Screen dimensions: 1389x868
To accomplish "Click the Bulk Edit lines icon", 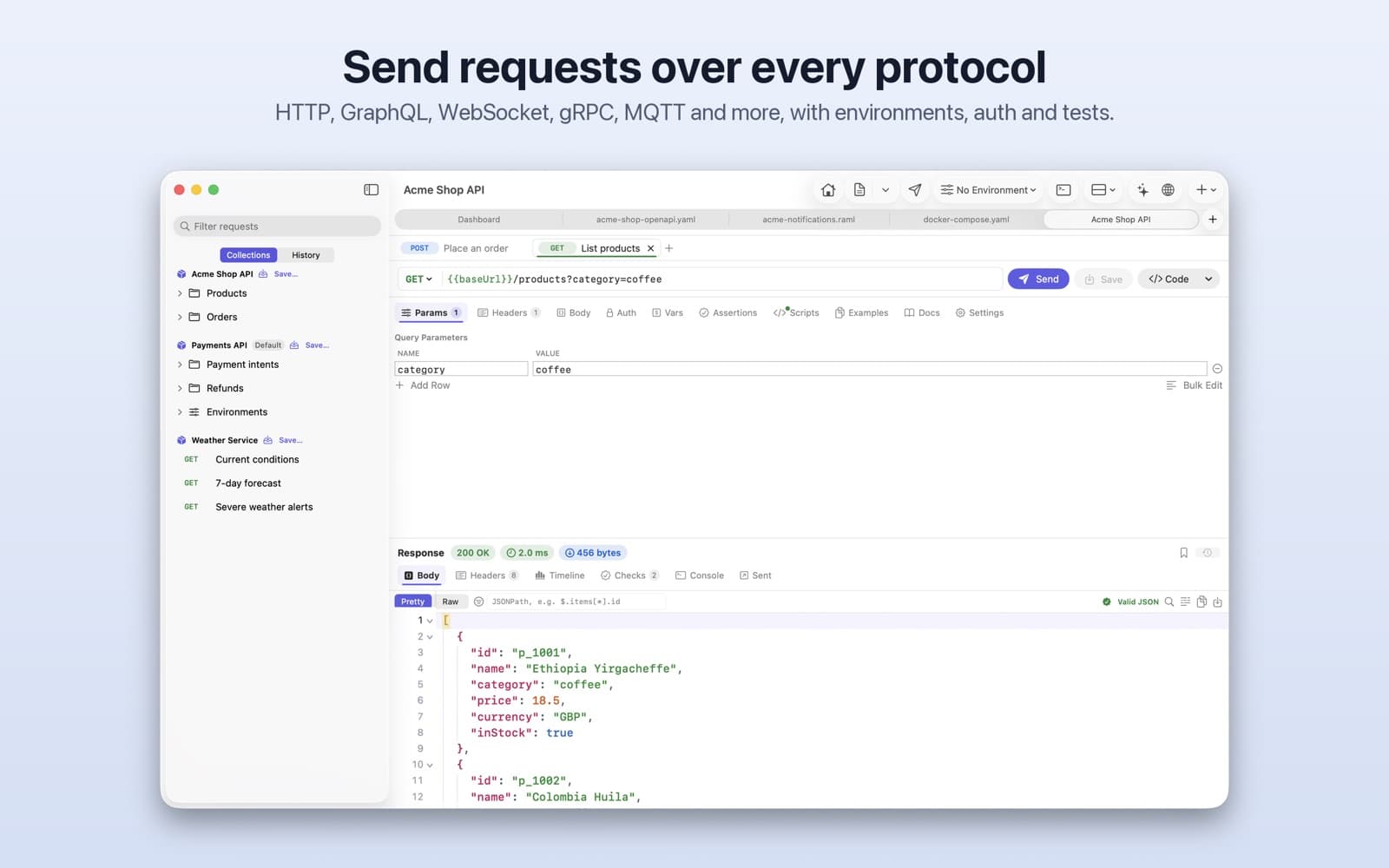I will (x=1171, y=385).
